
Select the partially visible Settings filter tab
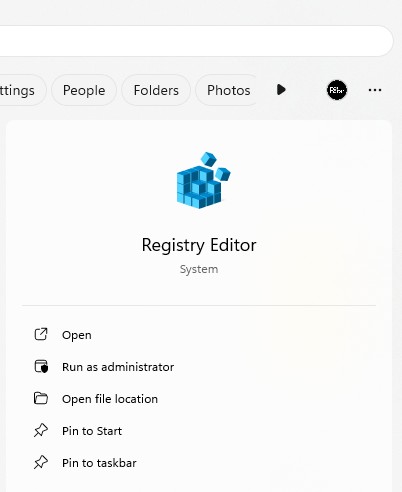[x=22, y=90]
